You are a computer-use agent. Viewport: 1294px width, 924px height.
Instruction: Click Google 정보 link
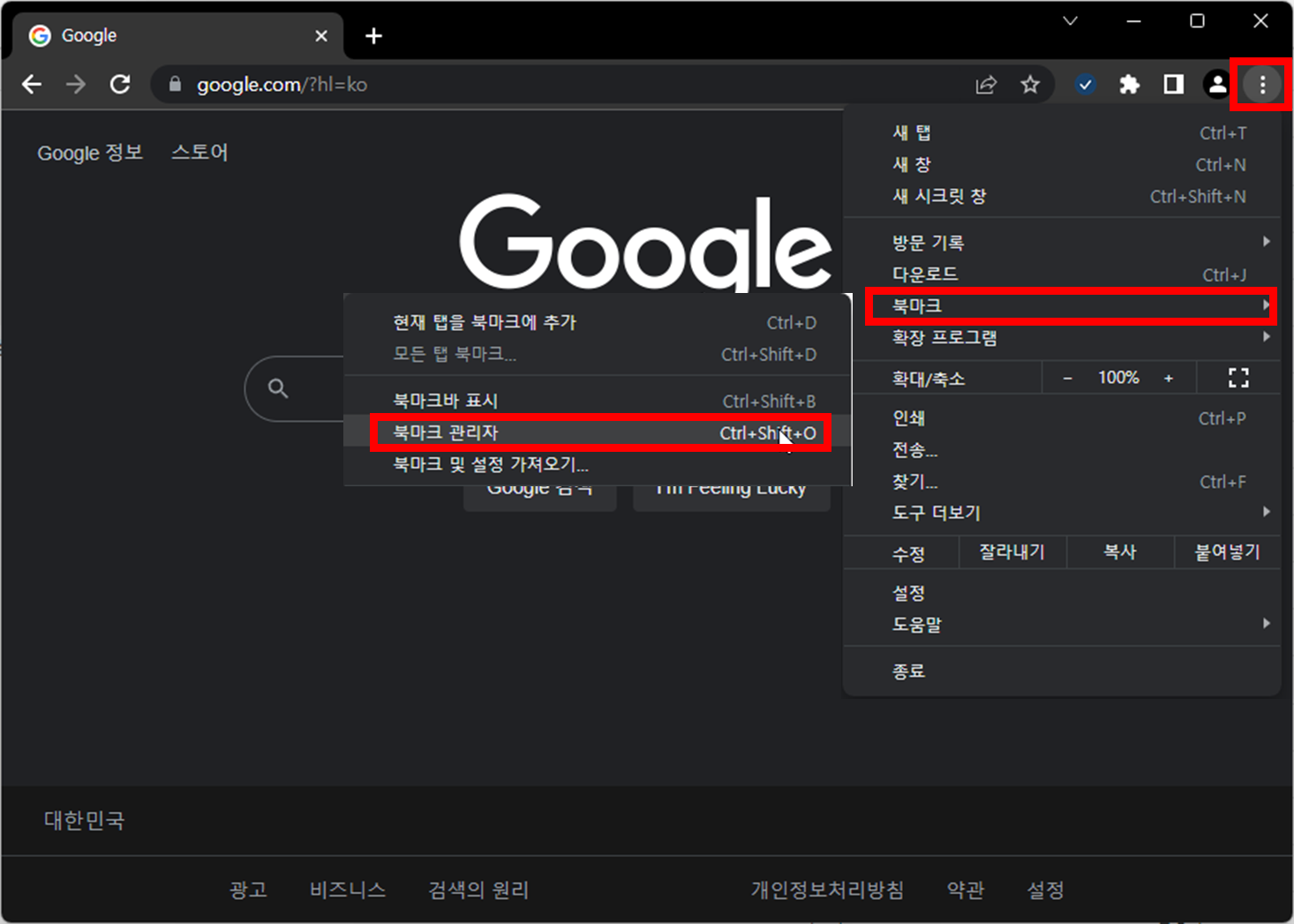coord(90,153)
